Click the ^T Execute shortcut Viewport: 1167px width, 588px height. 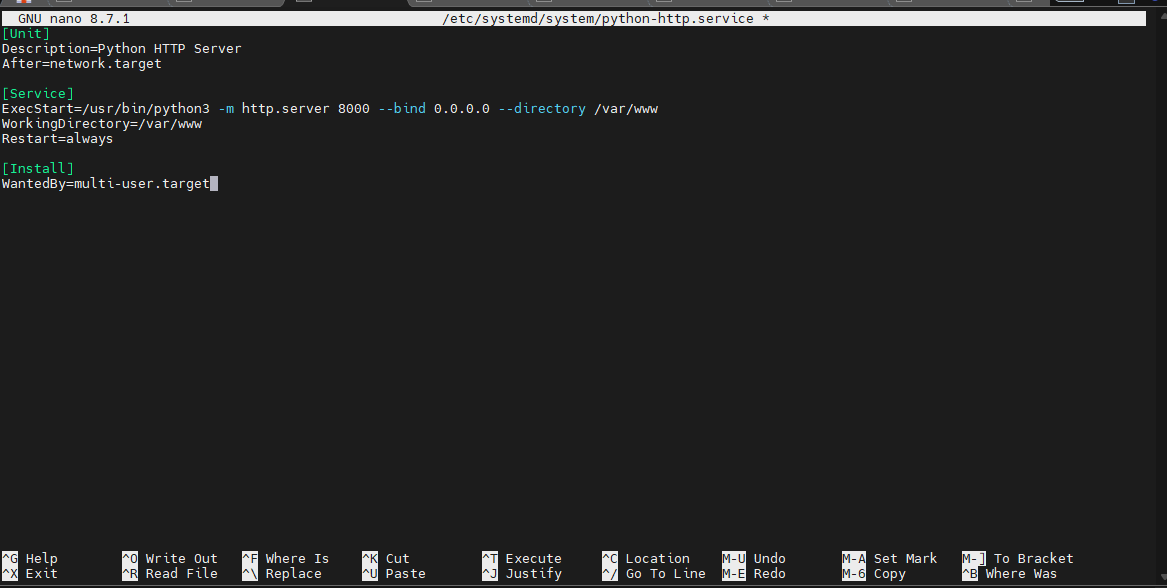(x=522, y=558)
